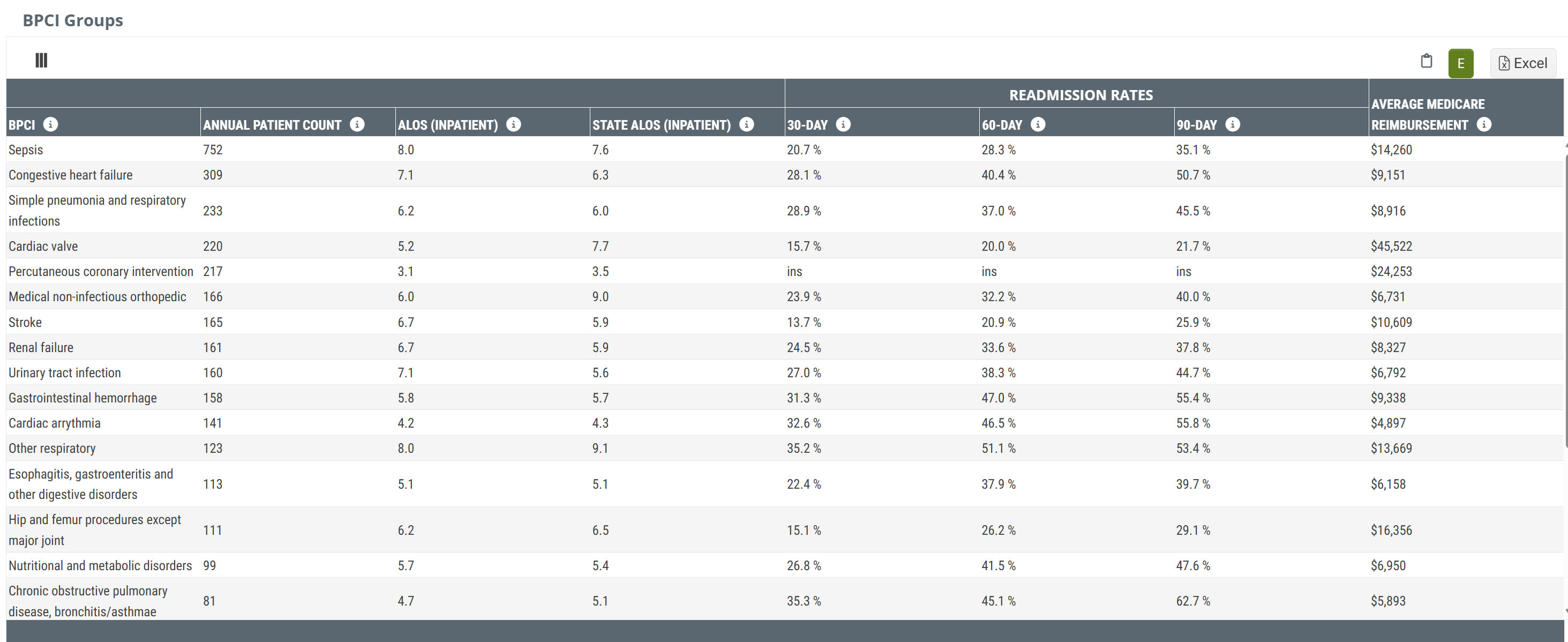Sort table by BPCI column header
Image resolution: width=1568 pixels, height=642 pixels.
22,125
